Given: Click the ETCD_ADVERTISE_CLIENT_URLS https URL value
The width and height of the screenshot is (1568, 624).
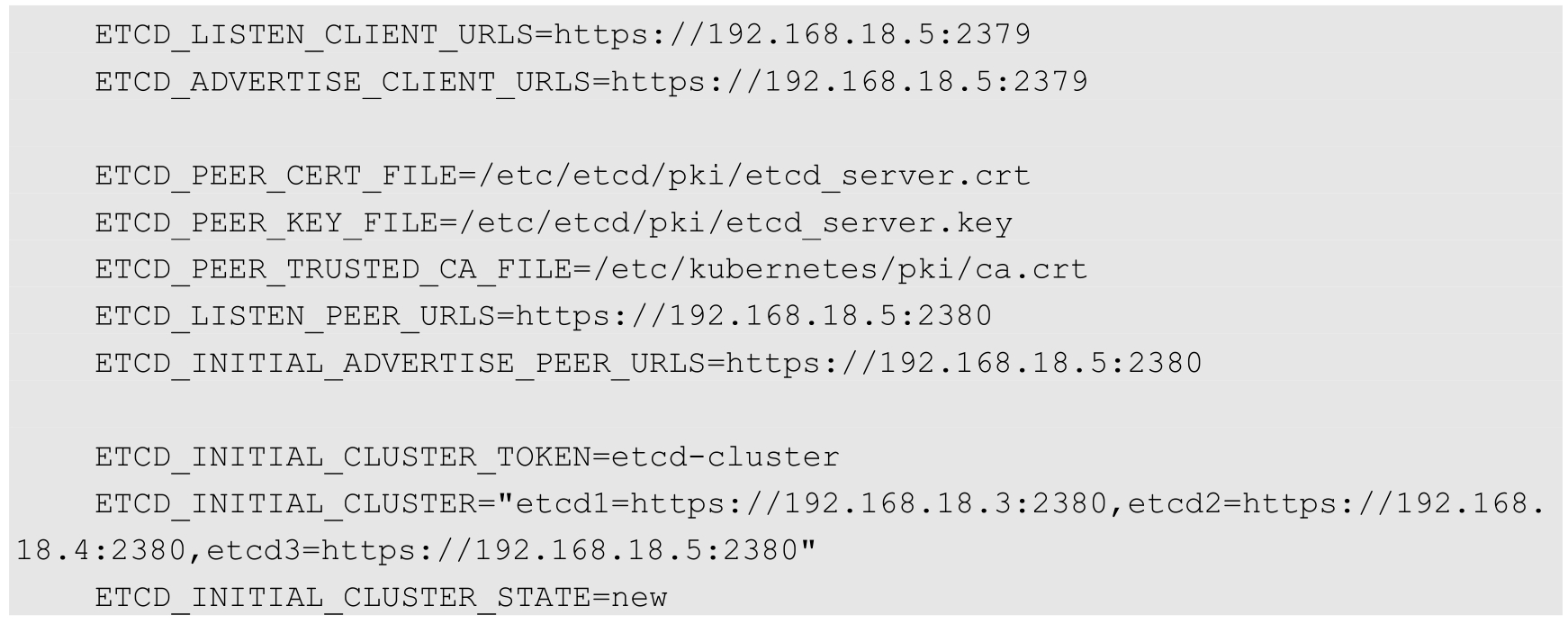Looking at the screenshot, I should [850, 82].
